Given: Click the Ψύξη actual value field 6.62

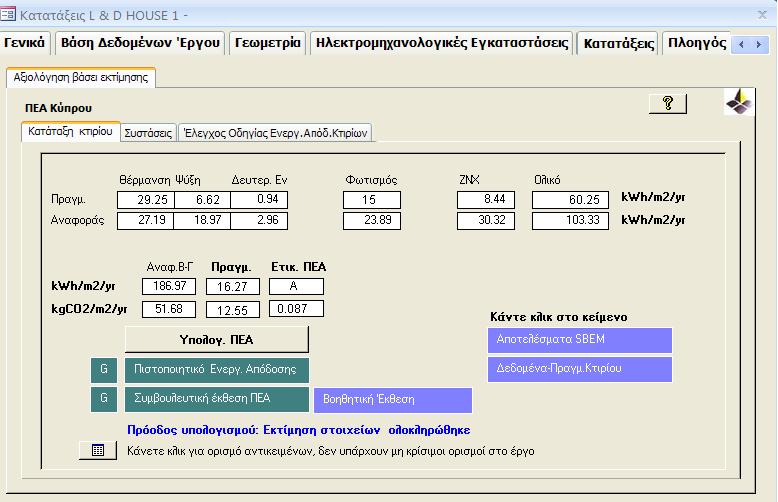Looking at the screenshot, I should point(202,200).
